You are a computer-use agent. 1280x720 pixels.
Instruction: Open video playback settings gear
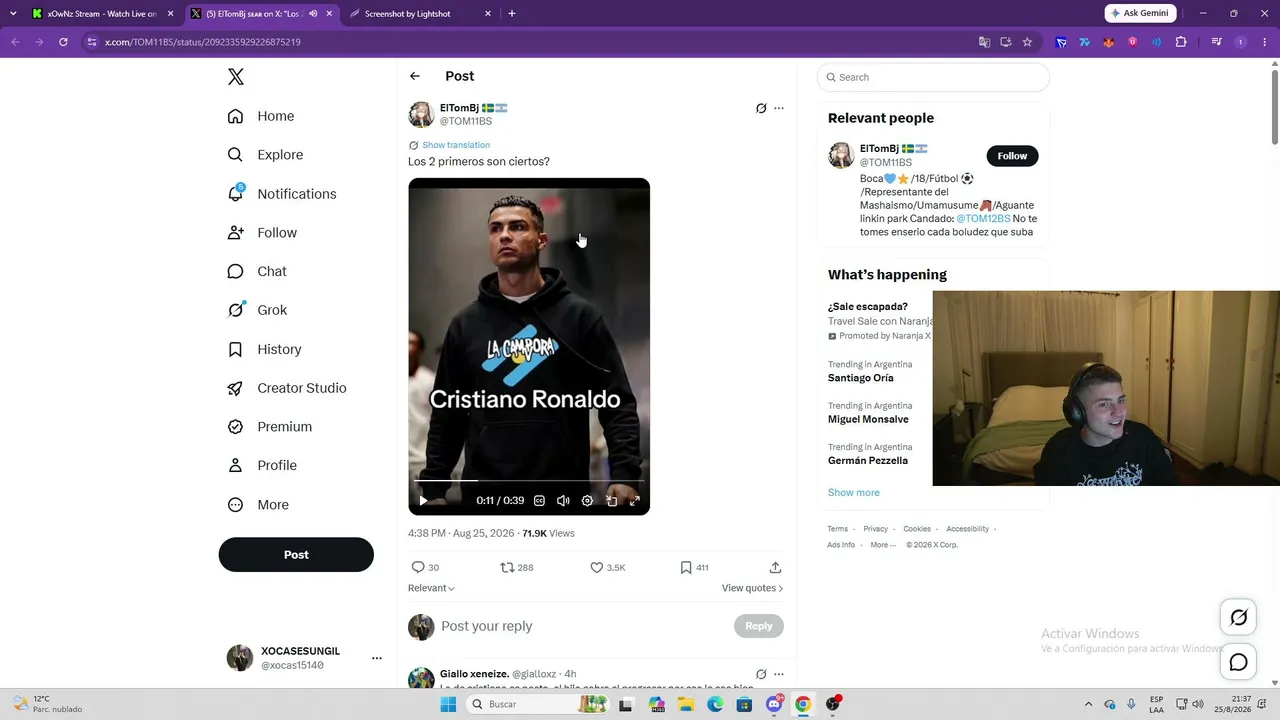pos(587,501)
